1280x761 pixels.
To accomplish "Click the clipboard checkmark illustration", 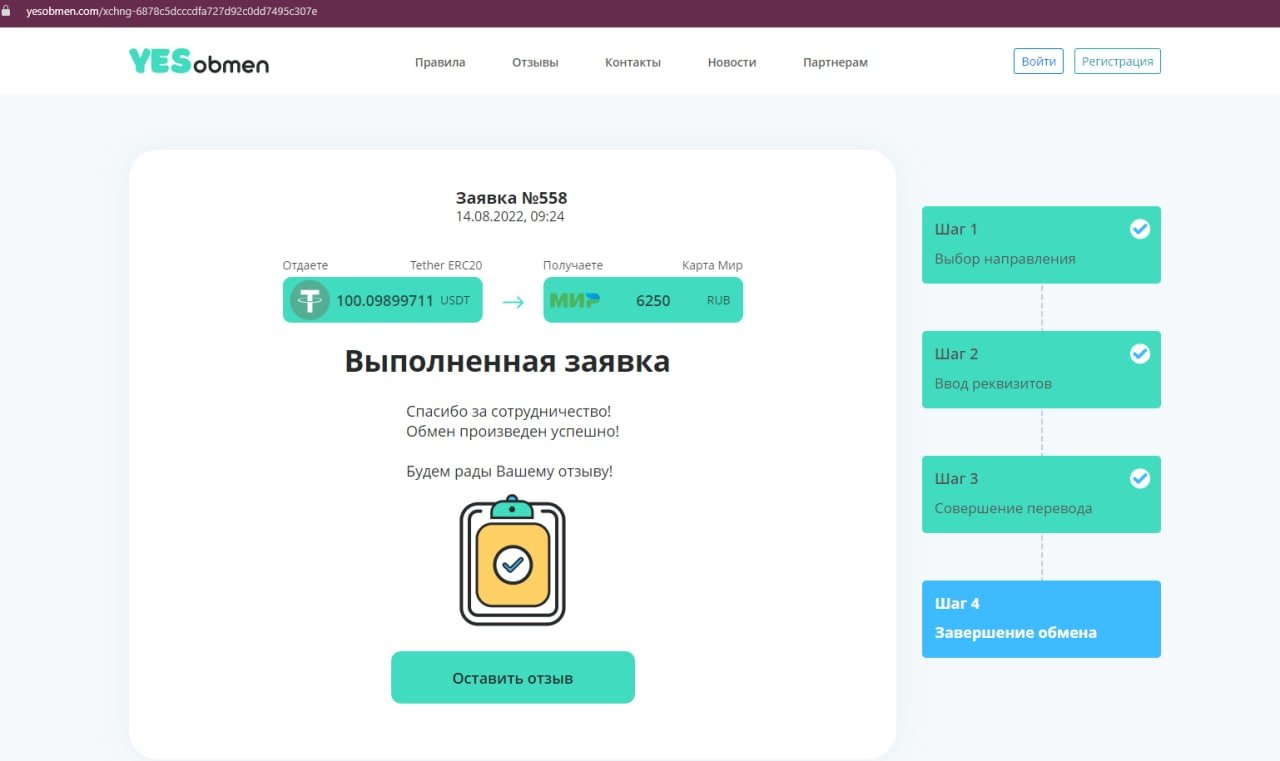I will point(513,560).
